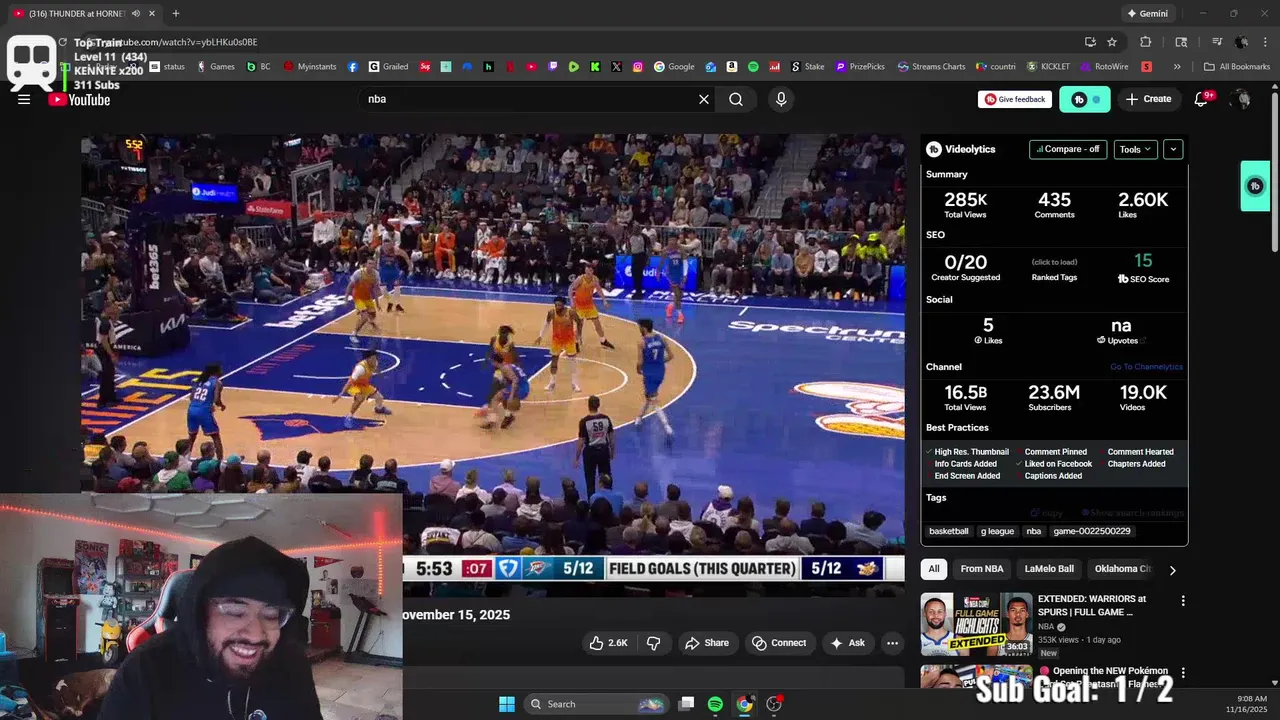
Task: Dislike the video with thumbs down
Action: tap(654, 643)
